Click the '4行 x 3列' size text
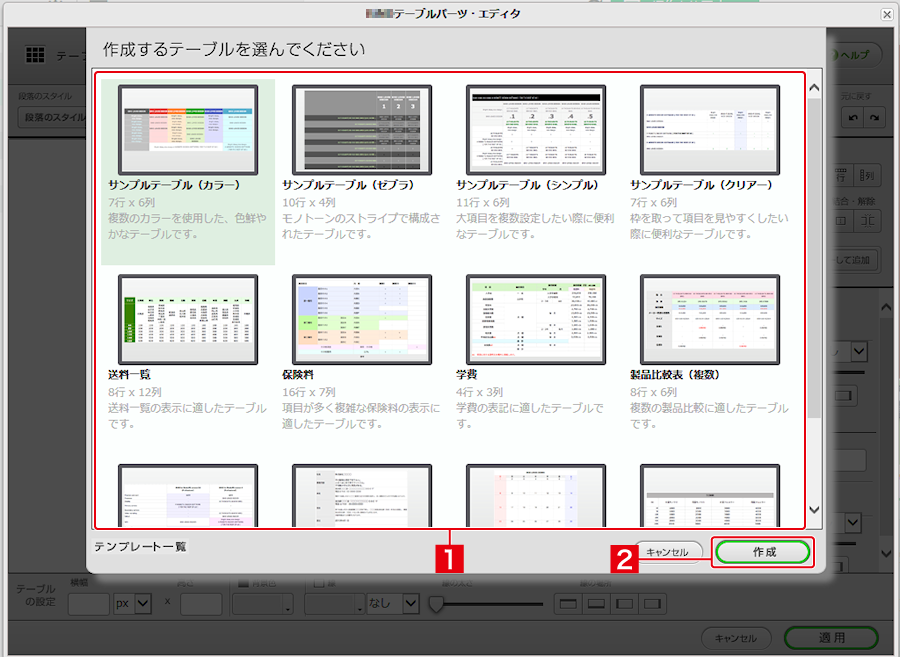The image size is (900, 657). [479, 392]
